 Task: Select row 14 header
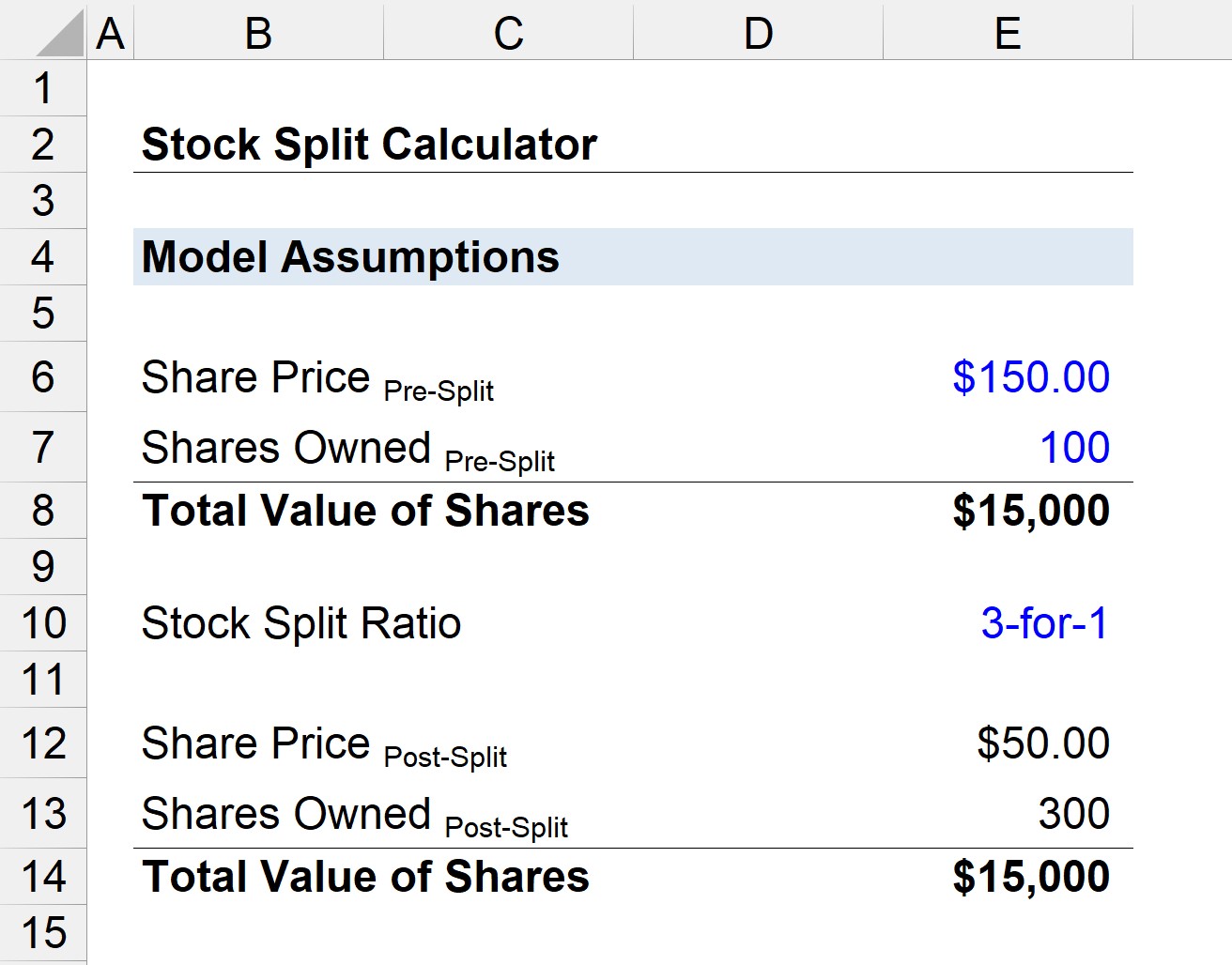(x=43, y=877)
